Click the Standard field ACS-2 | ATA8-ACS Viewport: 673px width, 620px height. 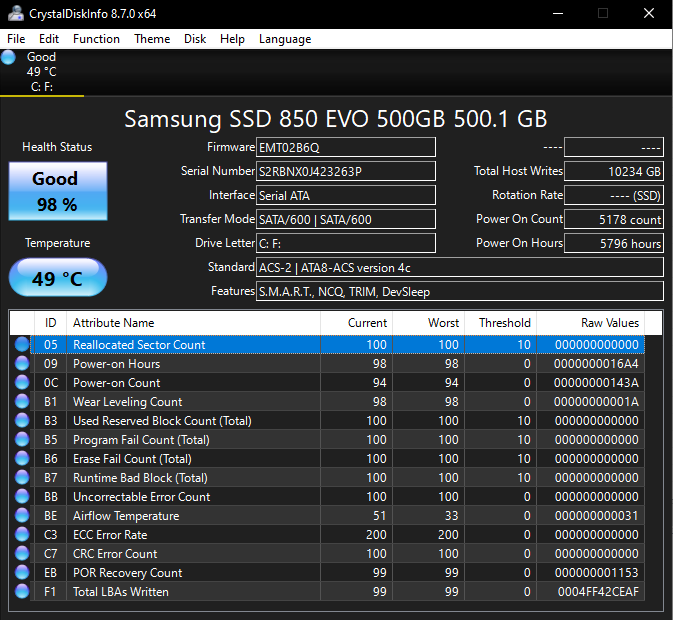click(x=460, y=267)
